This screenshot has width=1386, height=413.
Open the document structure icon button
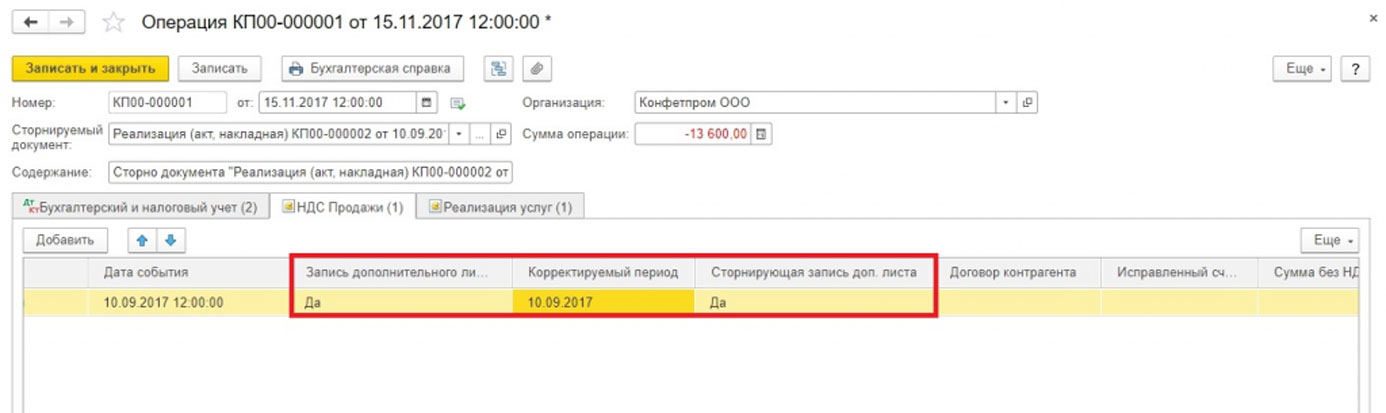coord(498,68)
